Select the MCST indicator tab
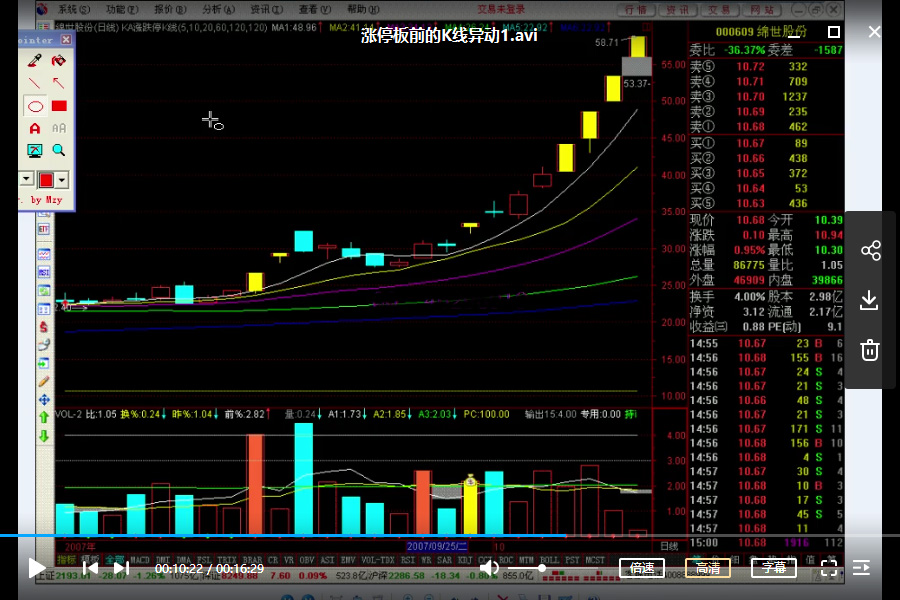This screenshot has width=900, height=600. coord(595,559)
